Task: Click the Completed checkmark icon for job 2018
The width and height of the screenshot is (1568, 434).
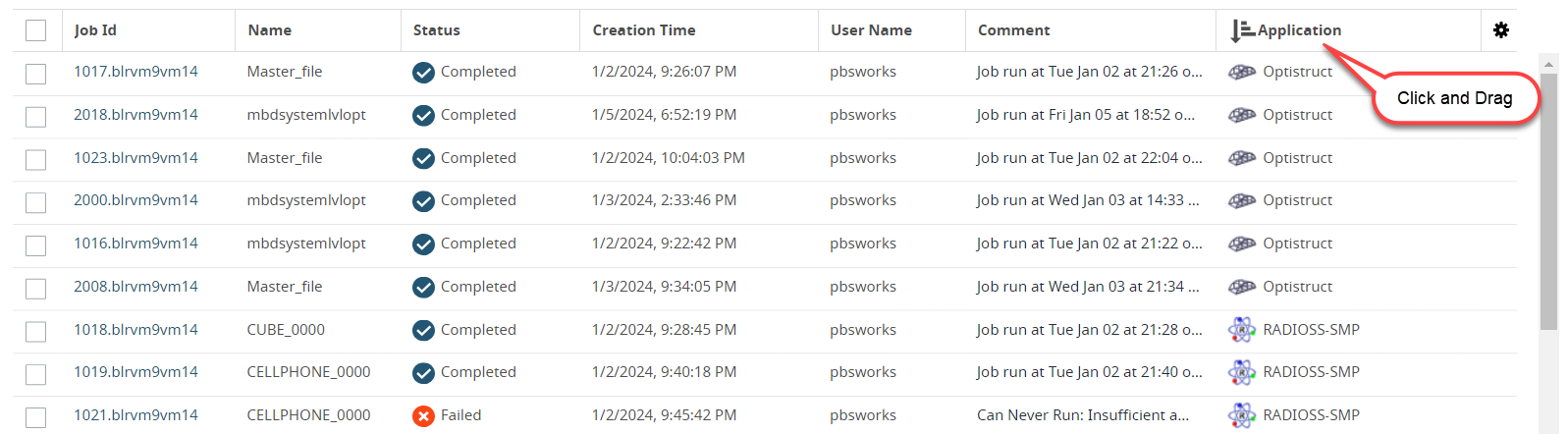Action: [x=423, y=116]
